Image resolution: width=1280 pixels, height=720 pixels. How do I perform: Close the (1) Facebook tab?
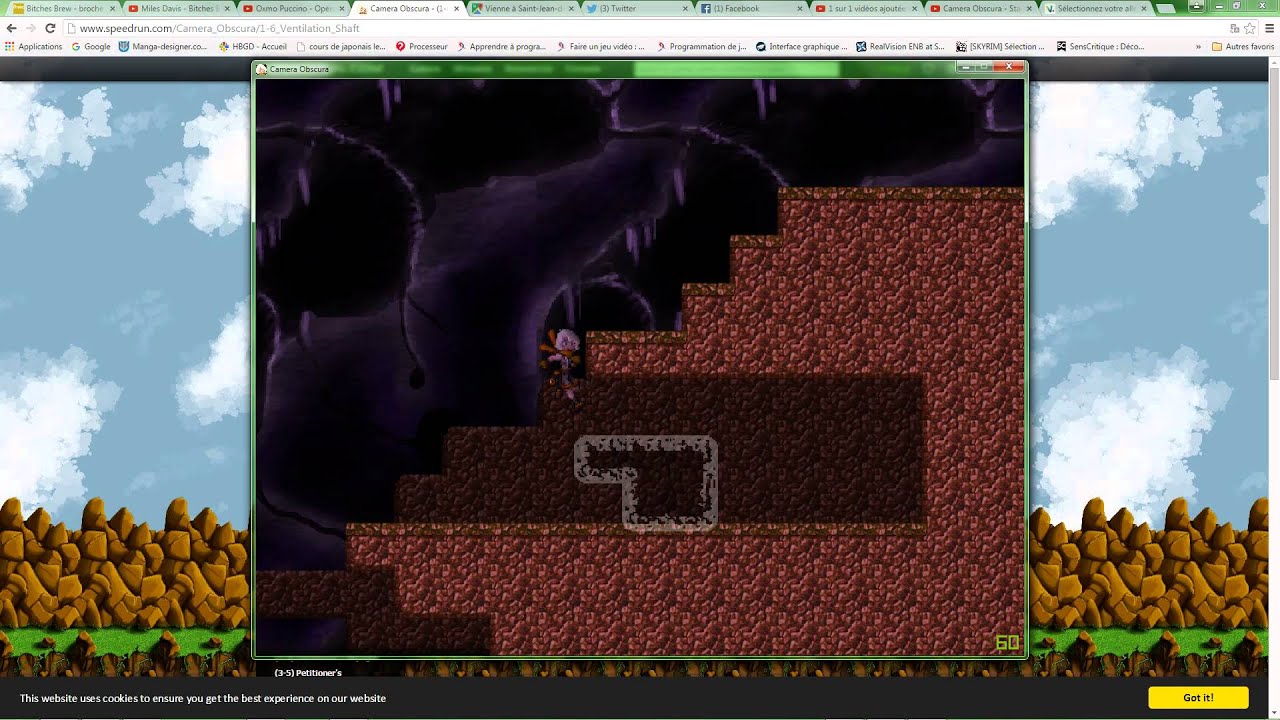pyautogui.click(x=800, y=8)
